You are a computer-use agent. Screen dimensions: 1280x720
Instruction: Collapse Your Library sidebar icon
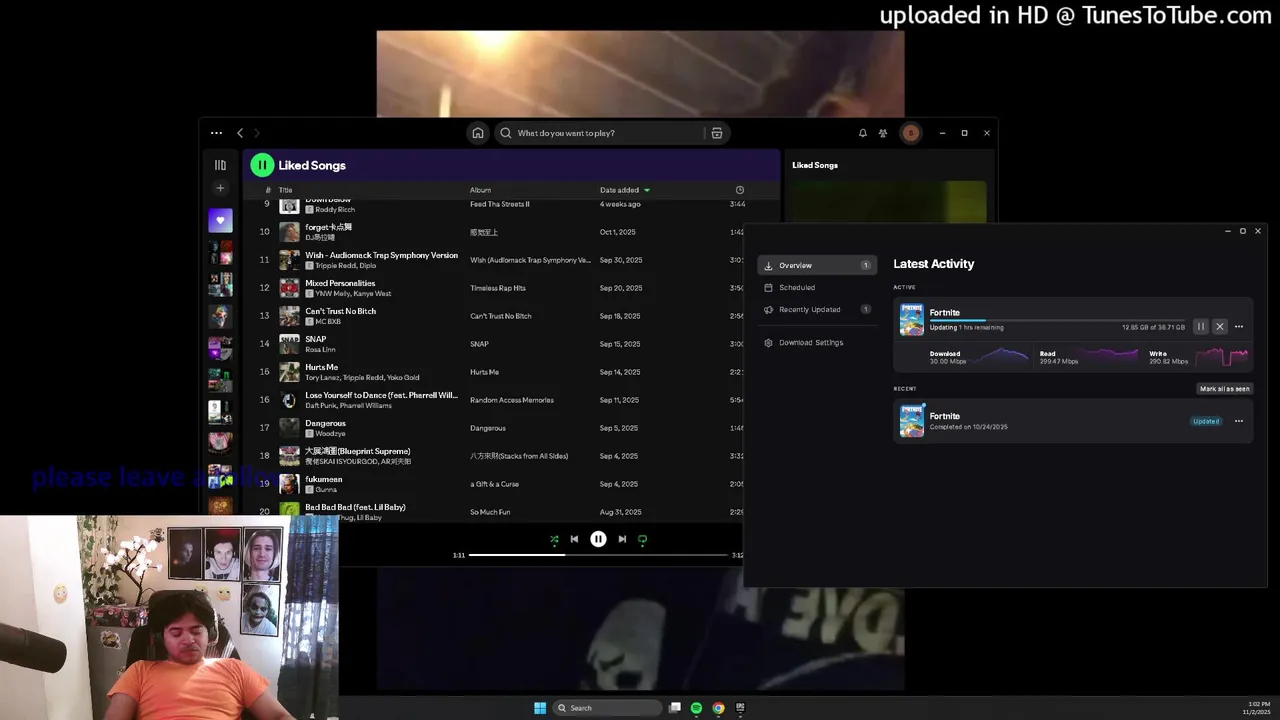(220, 165)
